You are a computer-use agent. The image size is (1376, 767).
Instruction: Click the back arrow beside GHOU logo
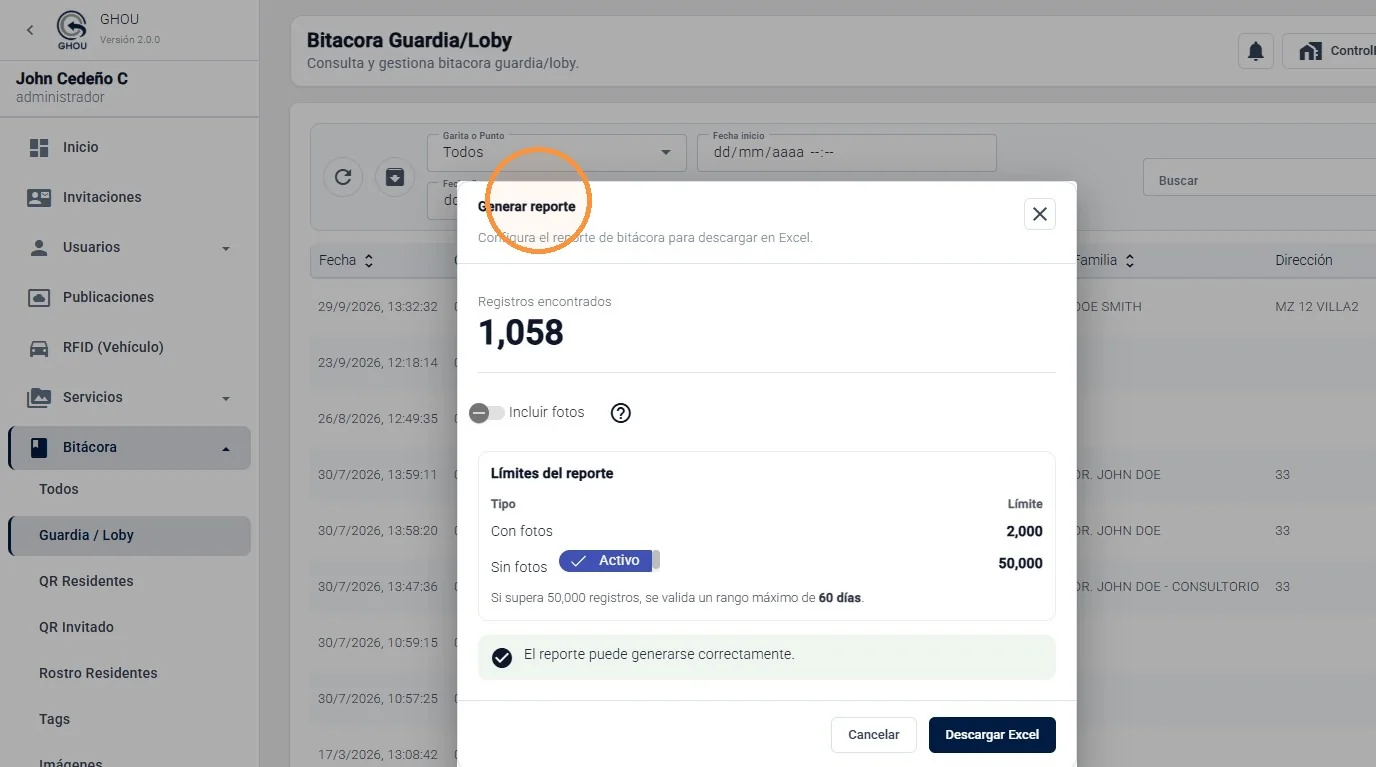[x=30, y=30]
